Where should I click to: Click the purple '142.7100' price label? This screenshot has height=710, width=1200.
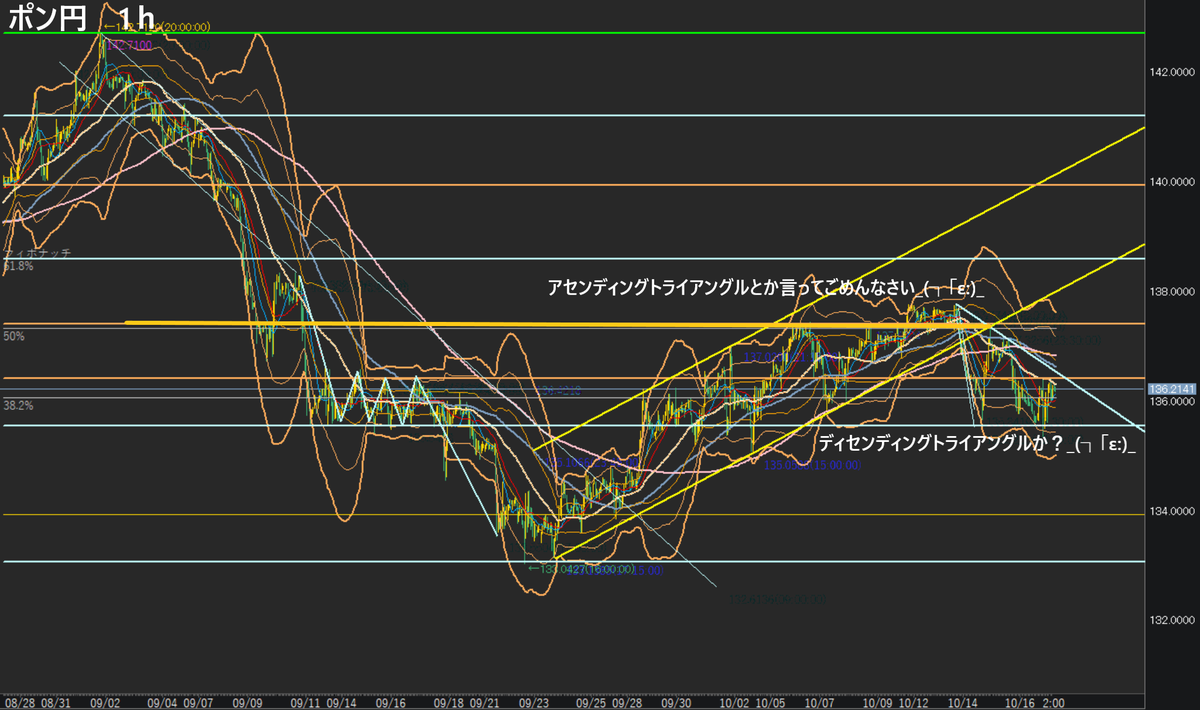(128, 45)
